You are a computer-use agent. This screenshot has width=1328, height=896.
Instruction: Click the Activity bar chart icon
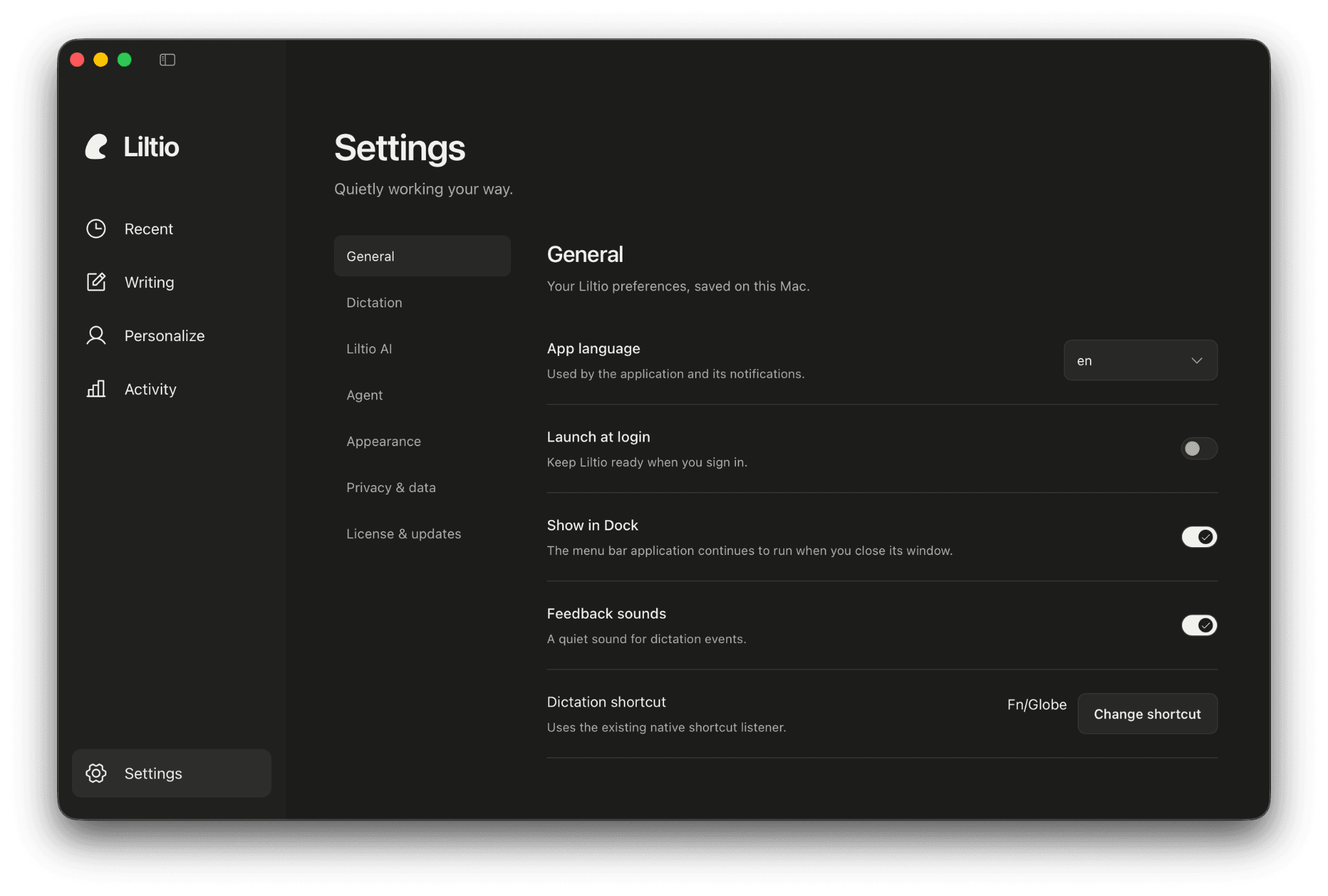click(x=96, y=389)
